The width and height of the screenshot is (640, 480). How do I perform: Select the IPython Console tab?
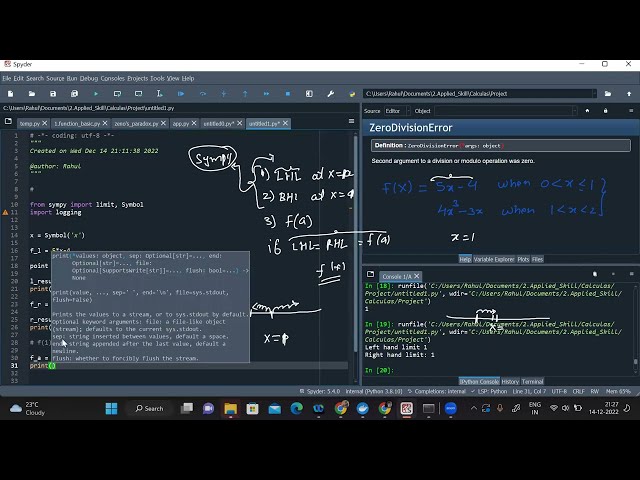[479, 381]
